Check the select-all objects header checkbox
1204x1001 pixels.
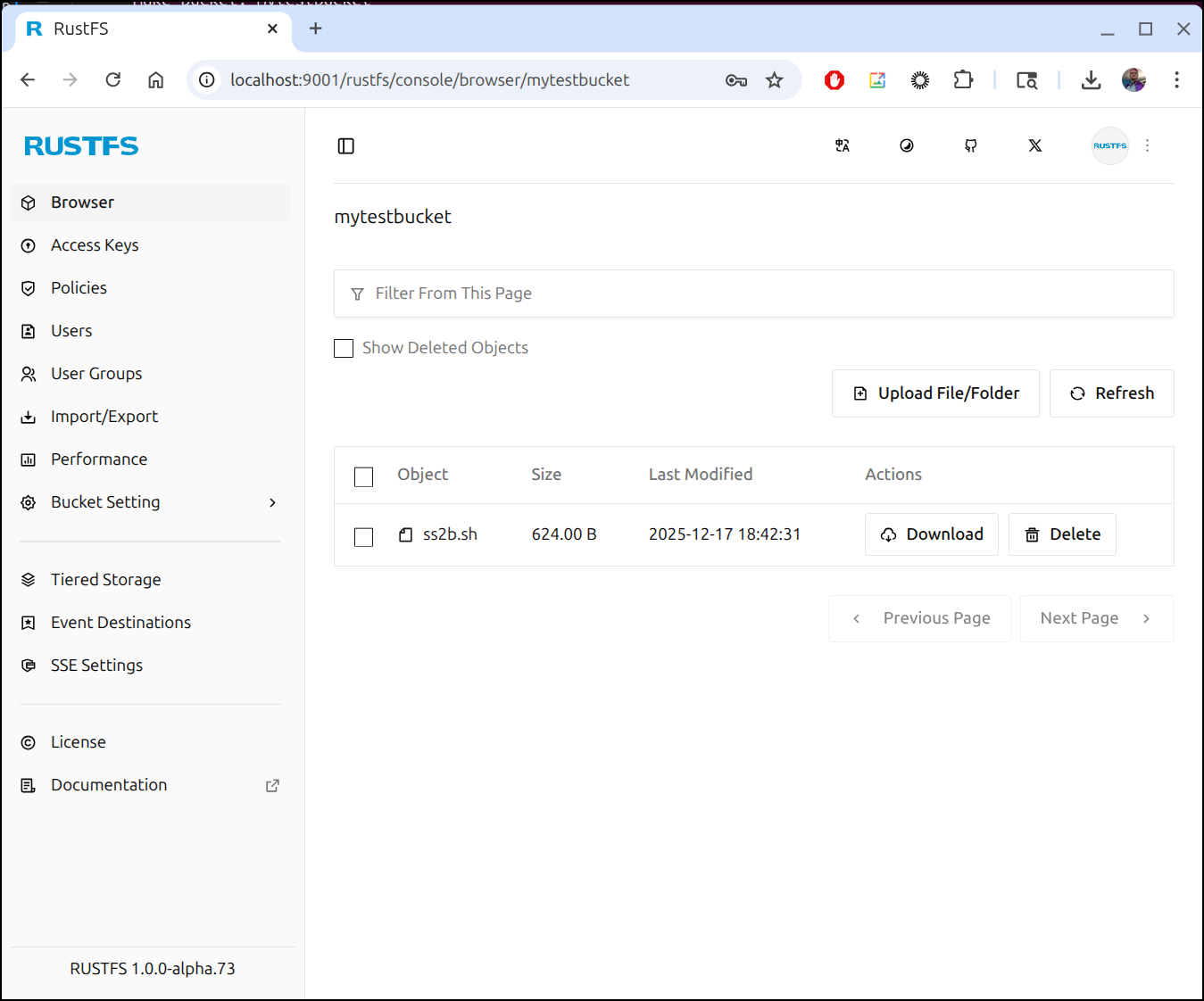click(x=363, y=476)
